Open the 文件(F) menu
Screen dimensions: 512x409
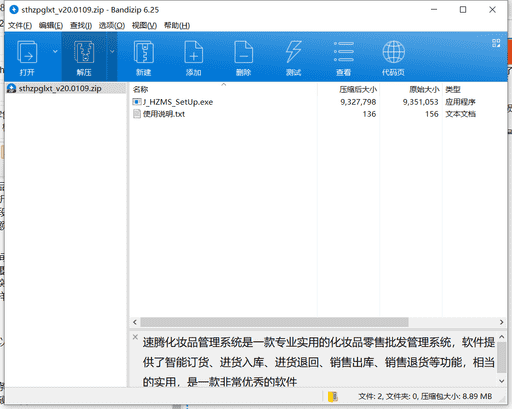(x=20, y=26)
